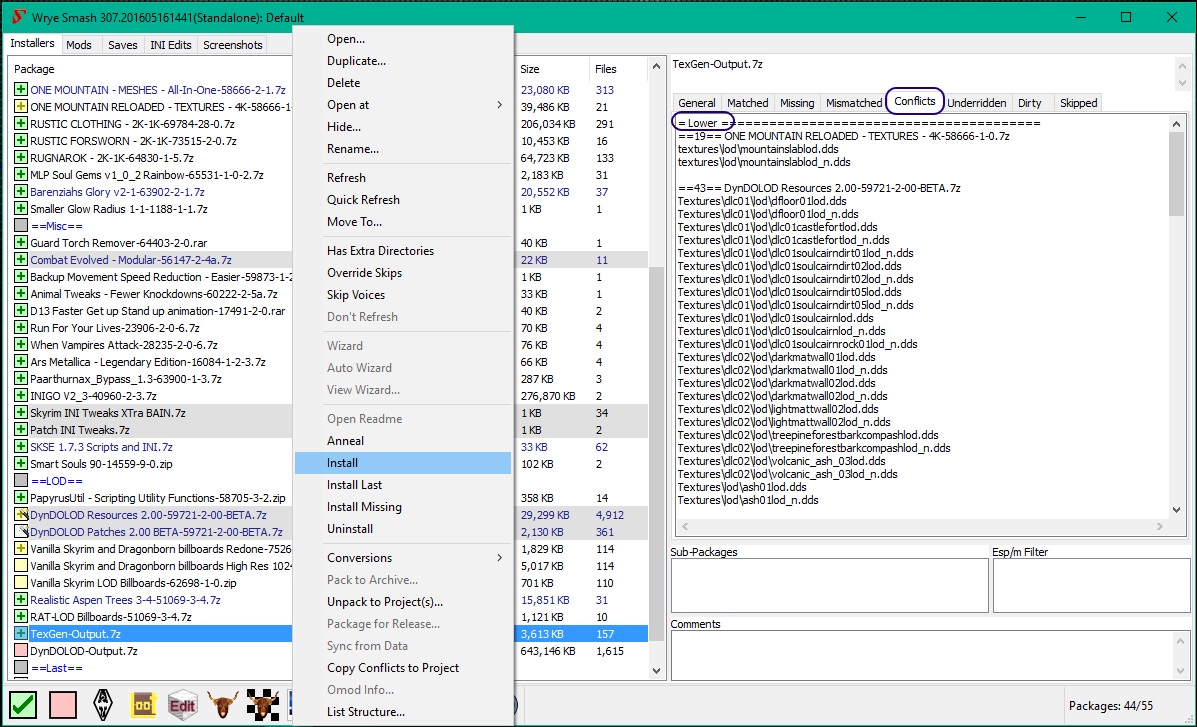The width and height of the screenshot is (1197, 727).
Task: Launch BOSS/LOOT chest icon in status bar
Action: [143, 704]
